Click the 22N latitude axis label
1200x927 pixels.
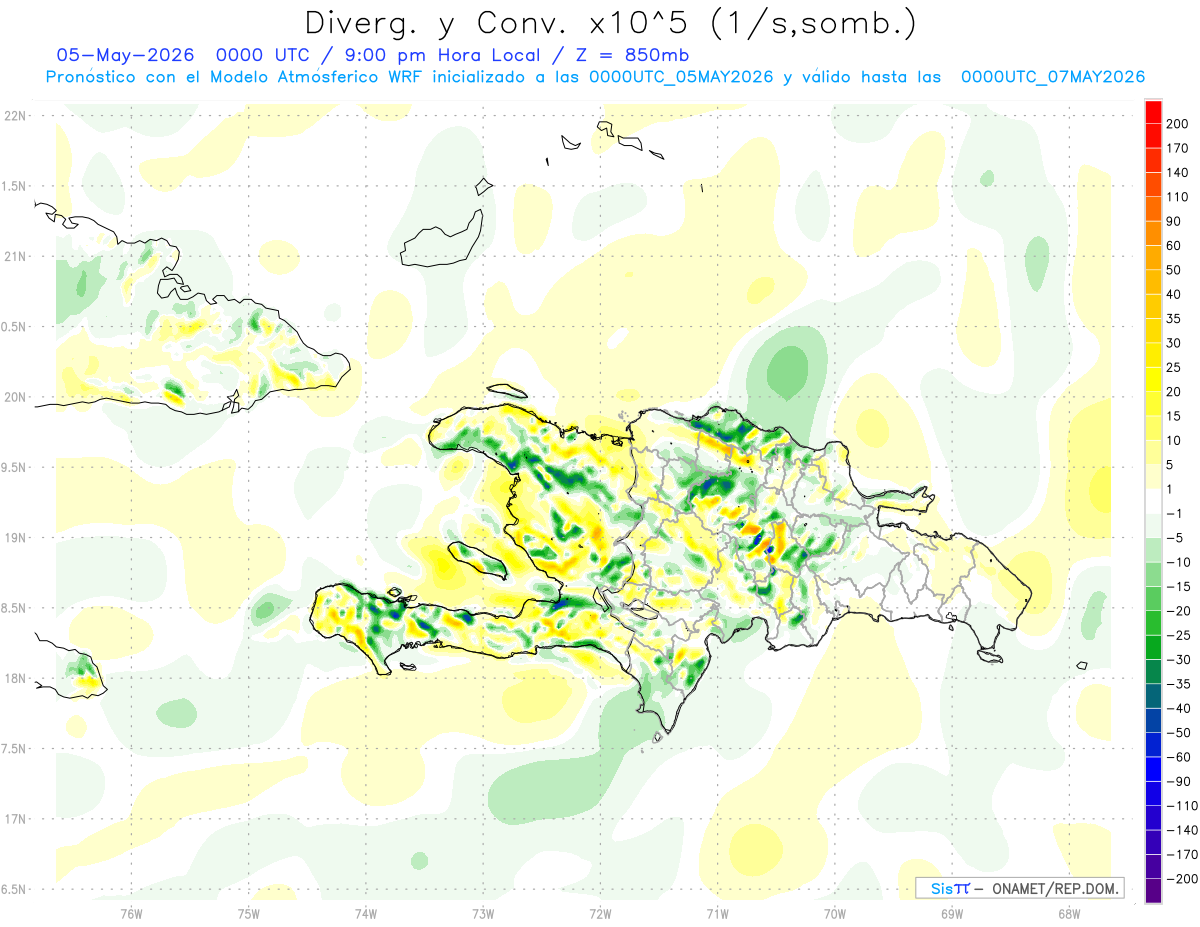click(x=14, y=115)
